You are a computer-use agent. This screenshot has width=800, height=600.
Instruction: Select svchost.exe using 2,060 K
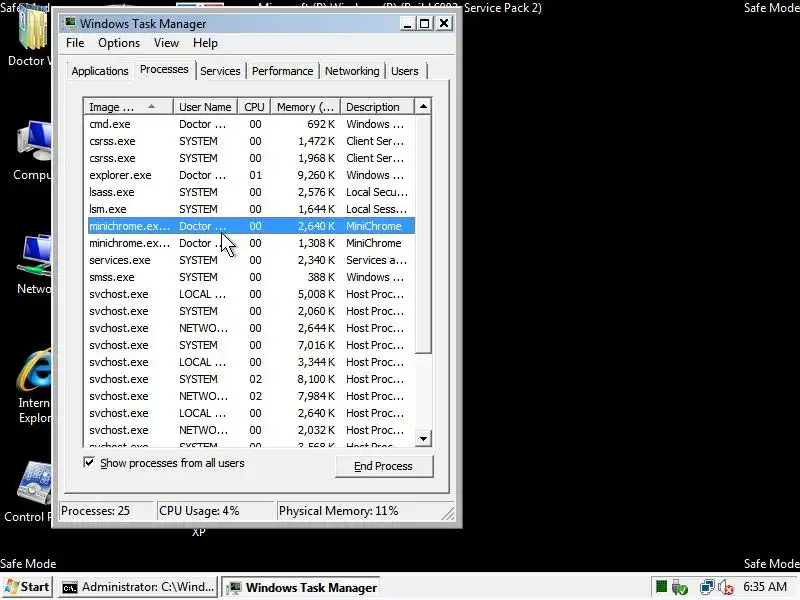click(x=250, y=311)
